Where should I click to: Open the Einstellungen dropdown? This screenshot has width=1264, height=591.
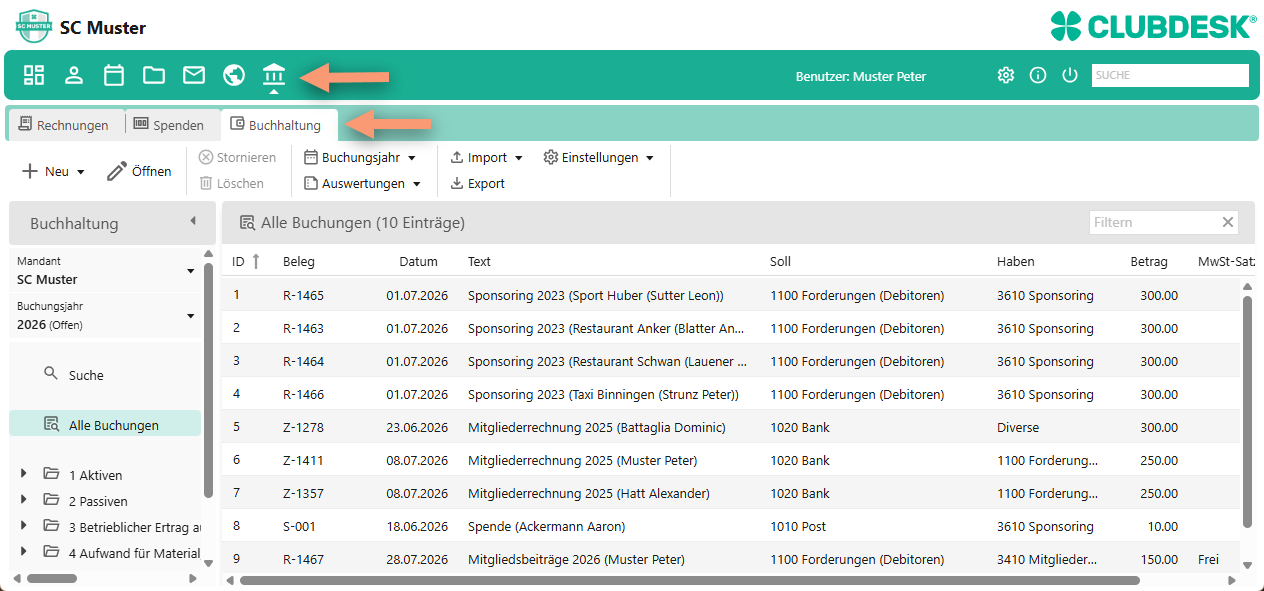[x=599, y=157]
